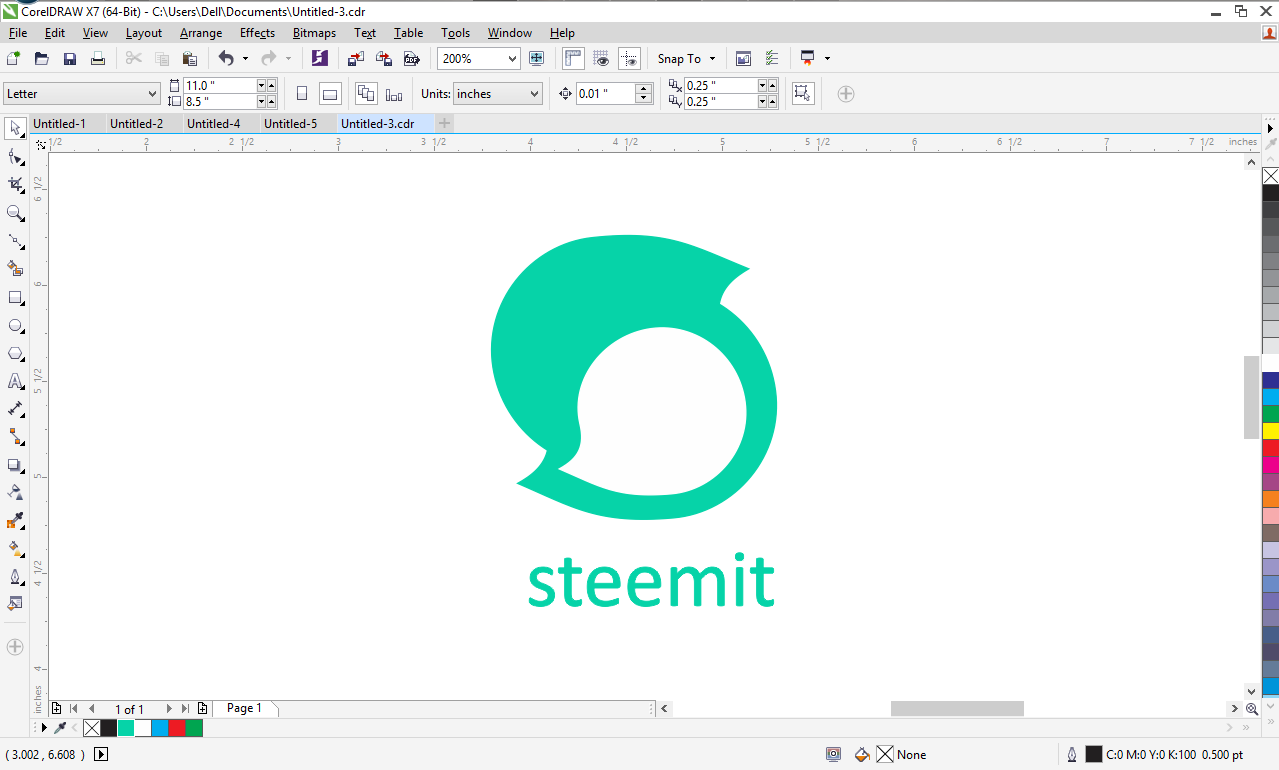This screenshot has width=1279, height=770.
Task: Toggle the All Pages layout button
Action: tap(366, 94)
